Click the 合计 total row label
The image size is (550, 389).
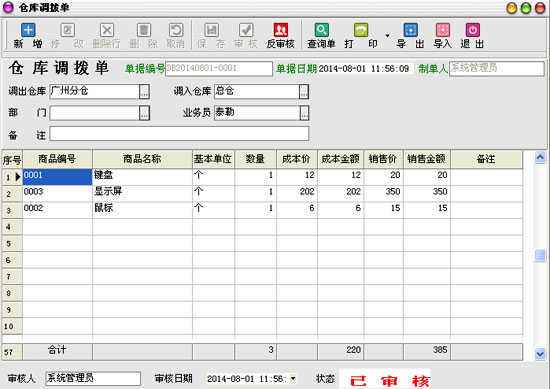(57, 351)
